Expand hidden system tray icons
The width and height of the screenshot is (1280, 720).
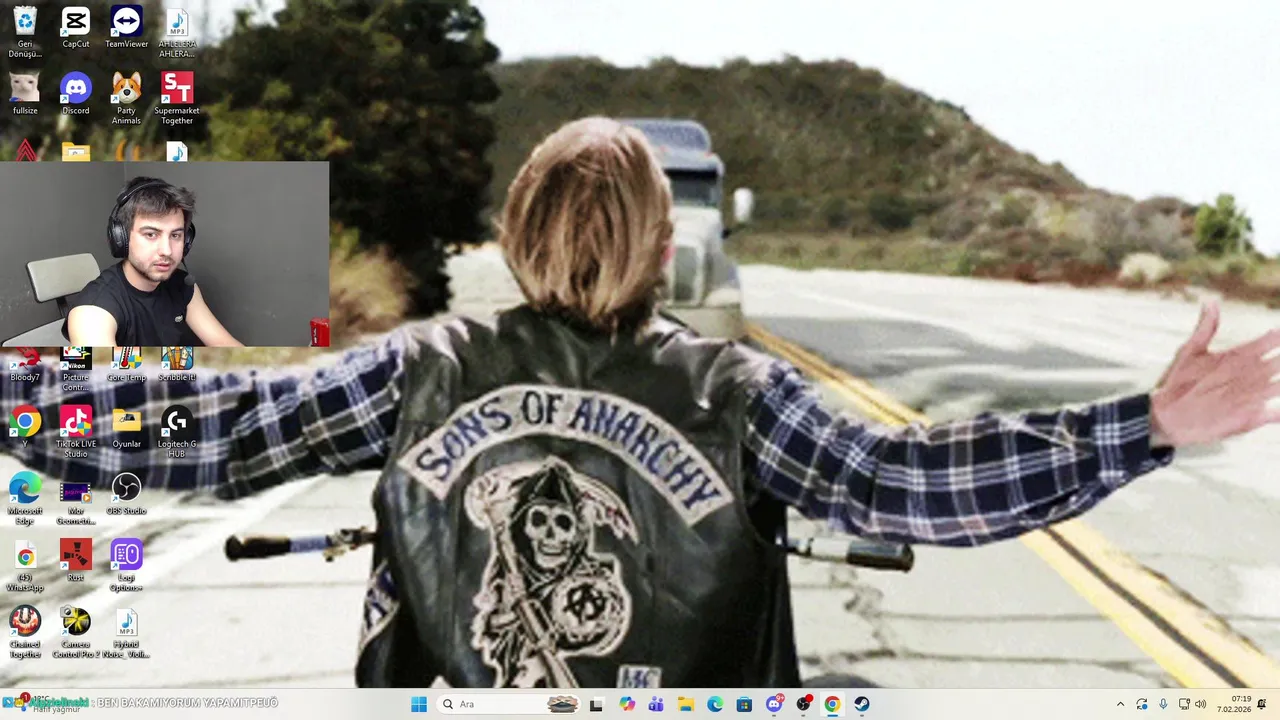(x=1120, y=704)
